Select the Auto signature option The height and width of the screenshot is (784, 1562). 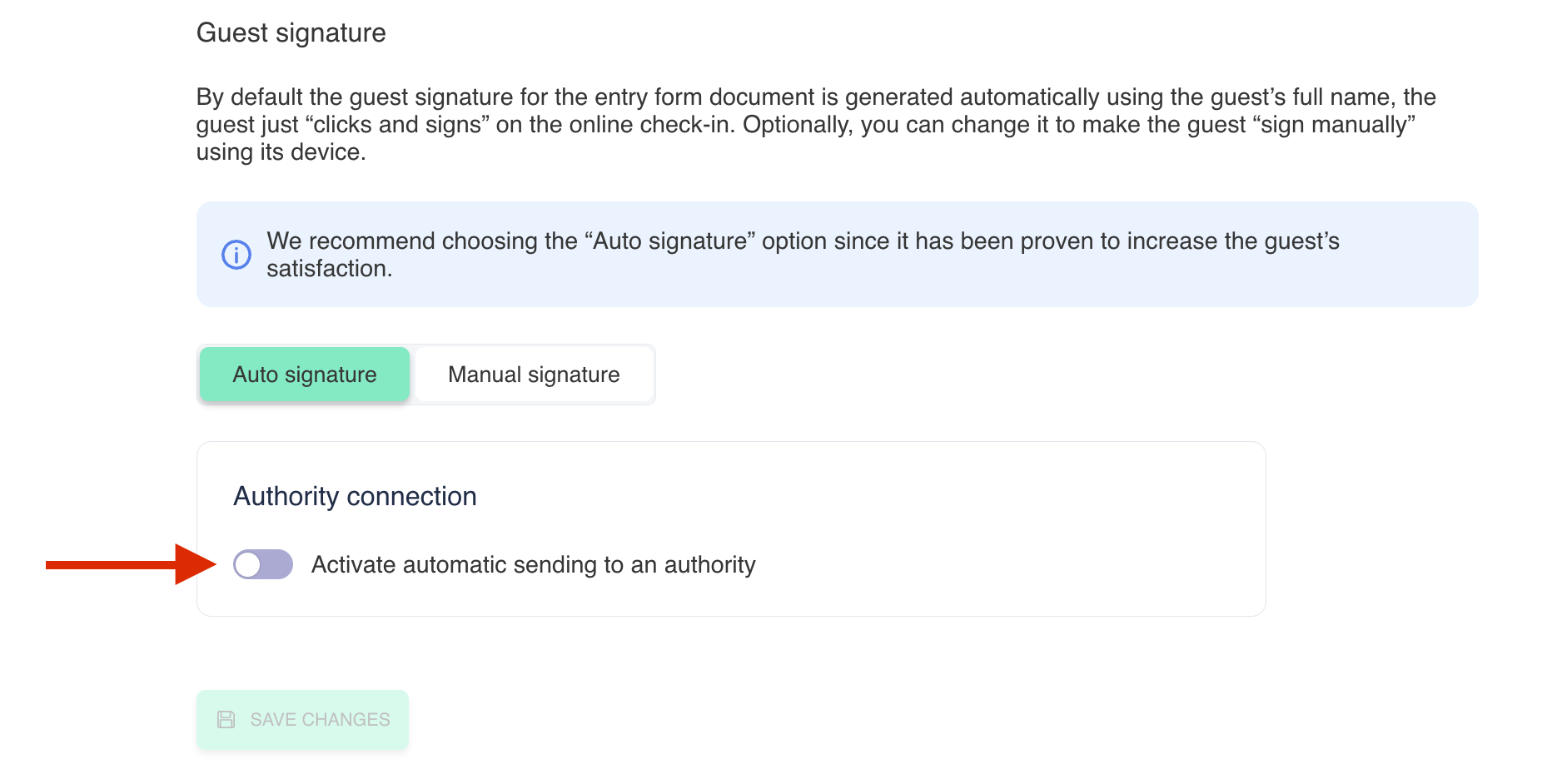pos(305,375)
